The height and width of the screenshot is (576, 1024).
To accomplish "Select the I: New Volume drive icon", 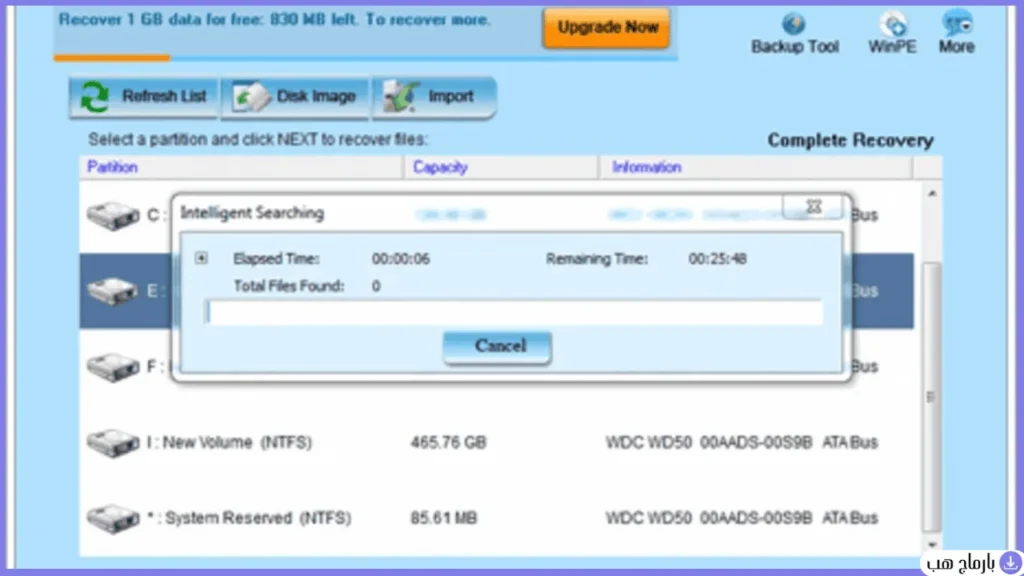I will coord(113,443).
